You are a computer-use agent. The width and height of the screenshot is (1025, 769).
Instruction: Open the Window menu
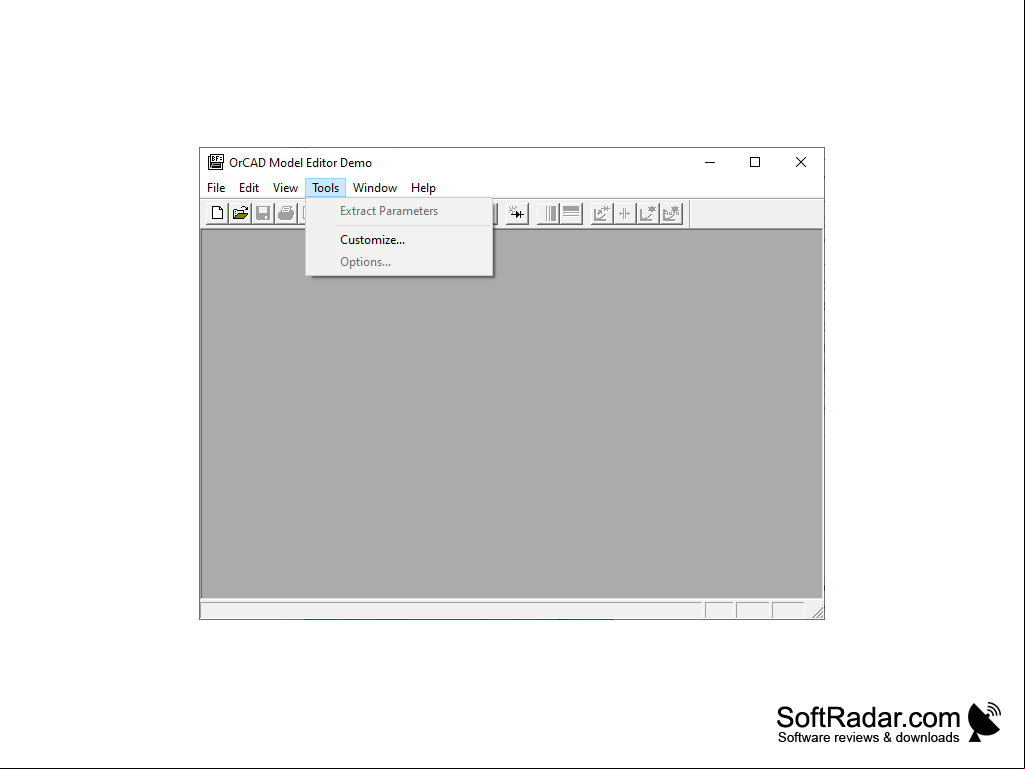tap(375, 188)
